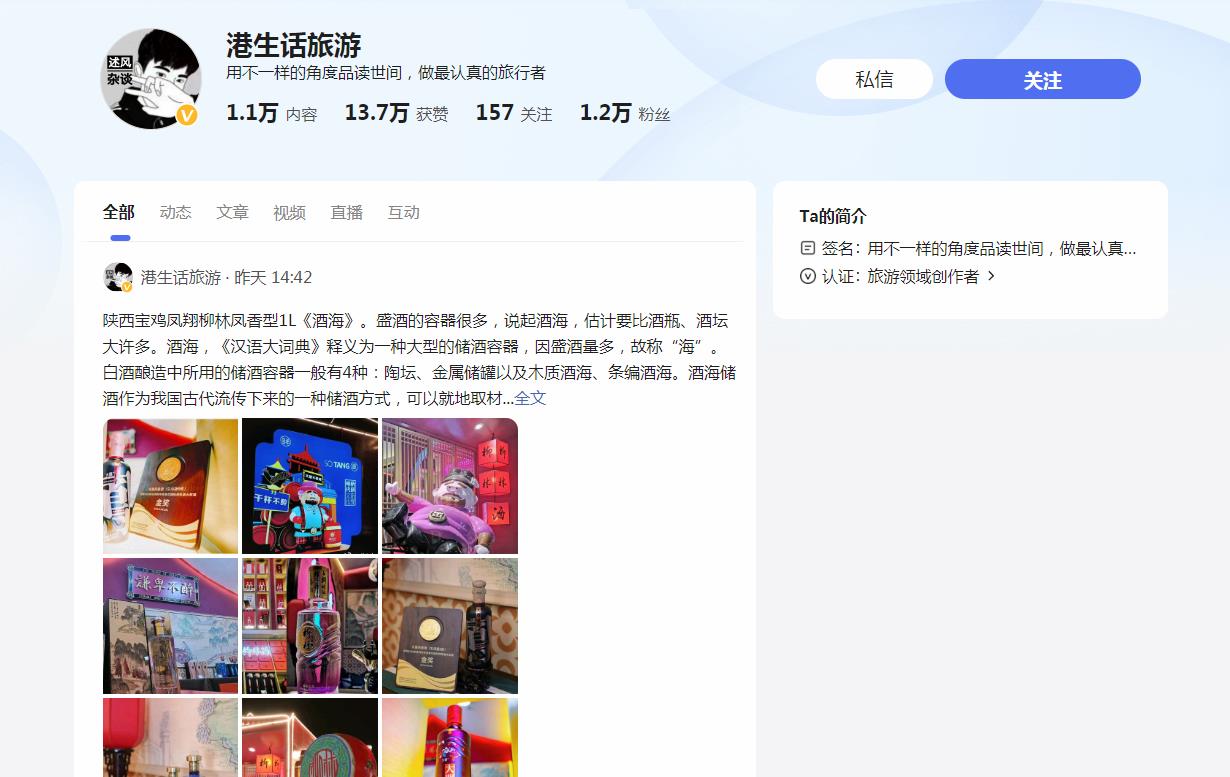Follow the account with 关注 button

pyautogui.click(x=1042, y=79)
